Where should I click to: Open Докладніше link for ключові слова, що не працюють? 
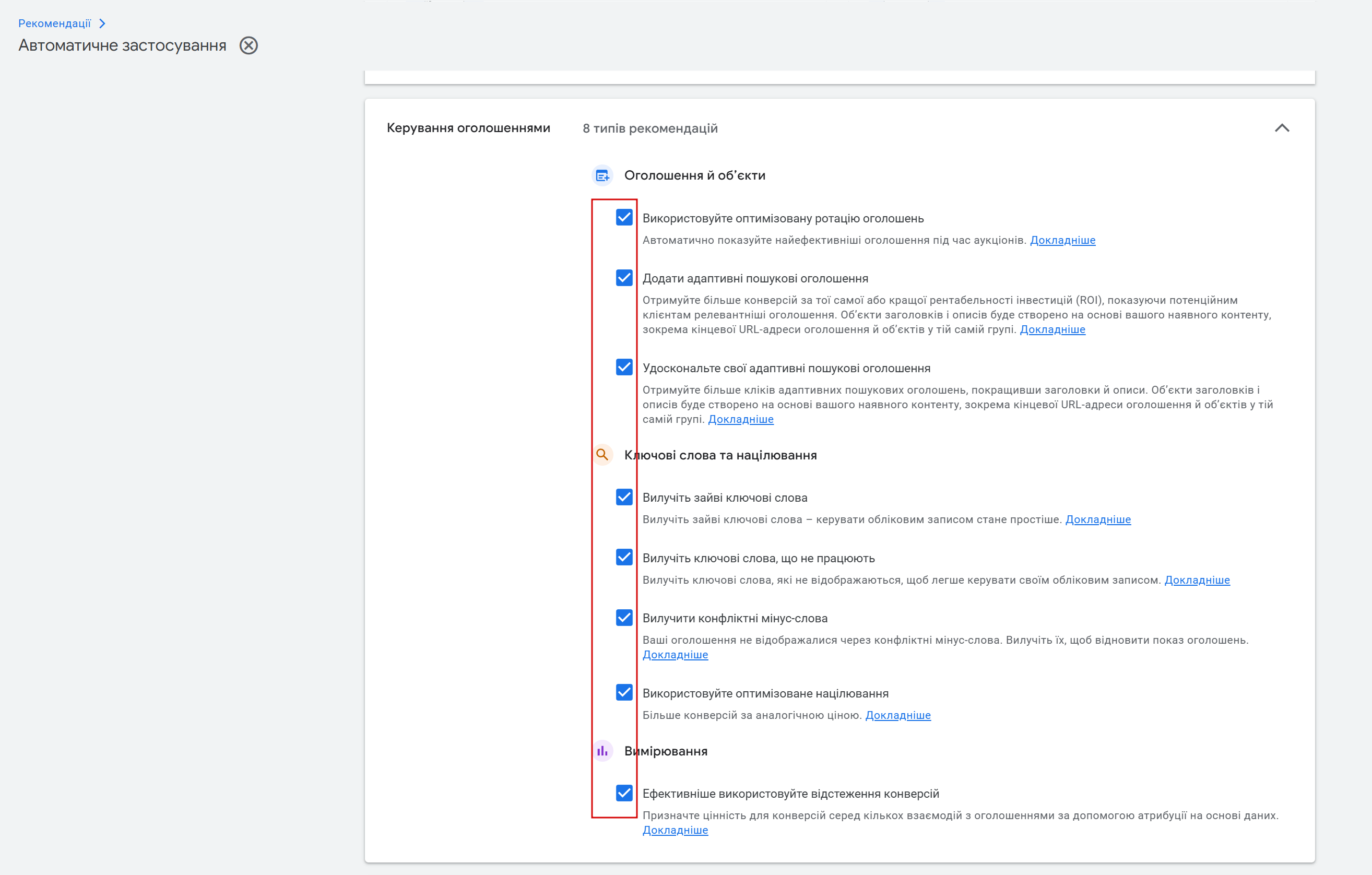tap(1197, 580)
